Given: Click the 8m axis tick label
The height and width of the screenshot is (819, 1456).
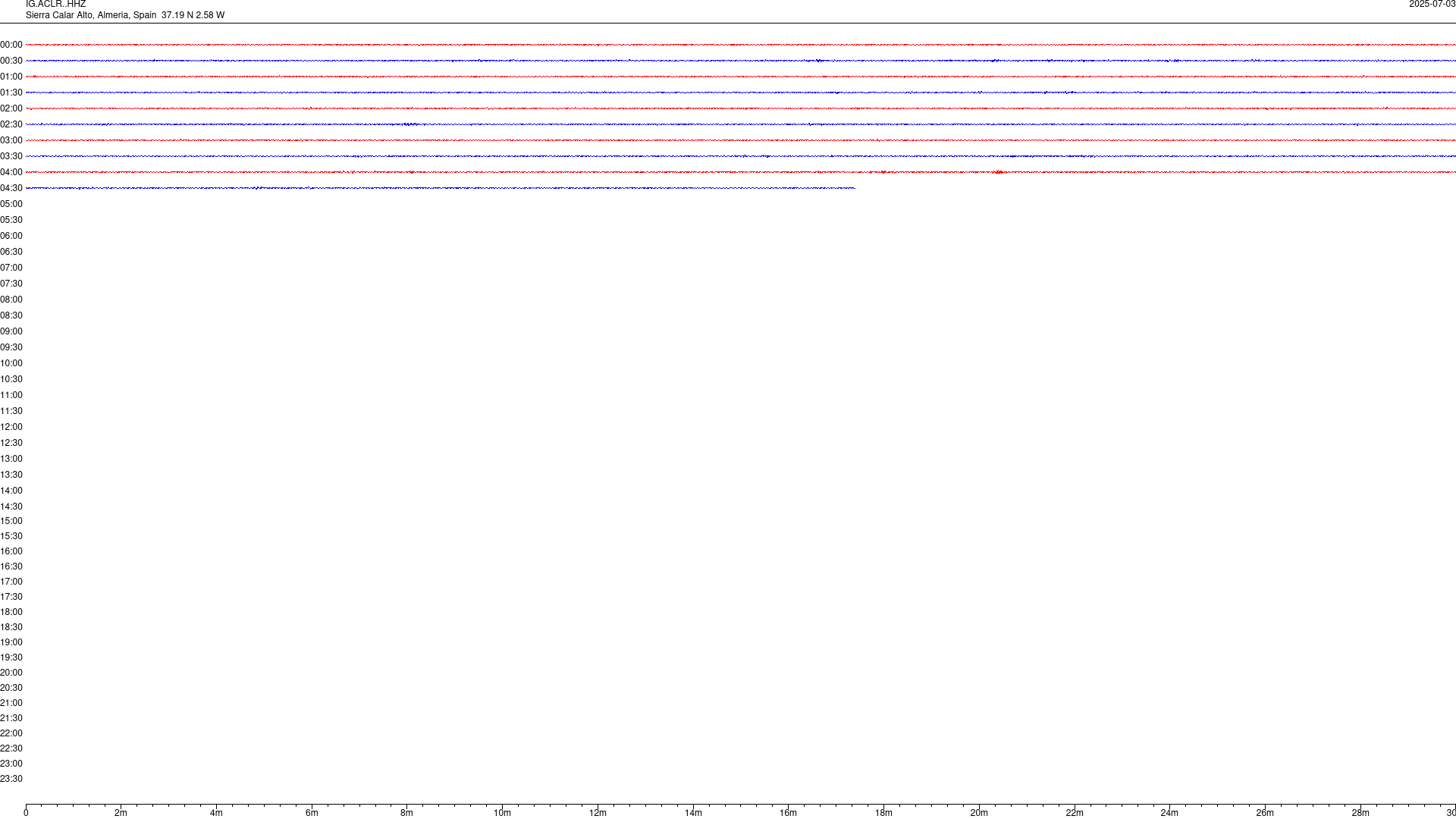Looking at the screenshot, I should 407,813.
